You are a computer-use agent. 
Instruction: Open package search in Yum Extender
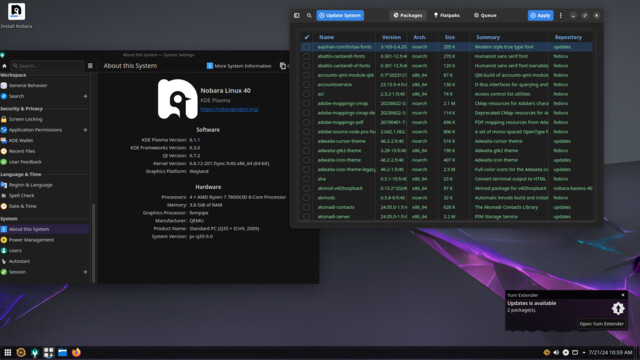coord(309,16)
